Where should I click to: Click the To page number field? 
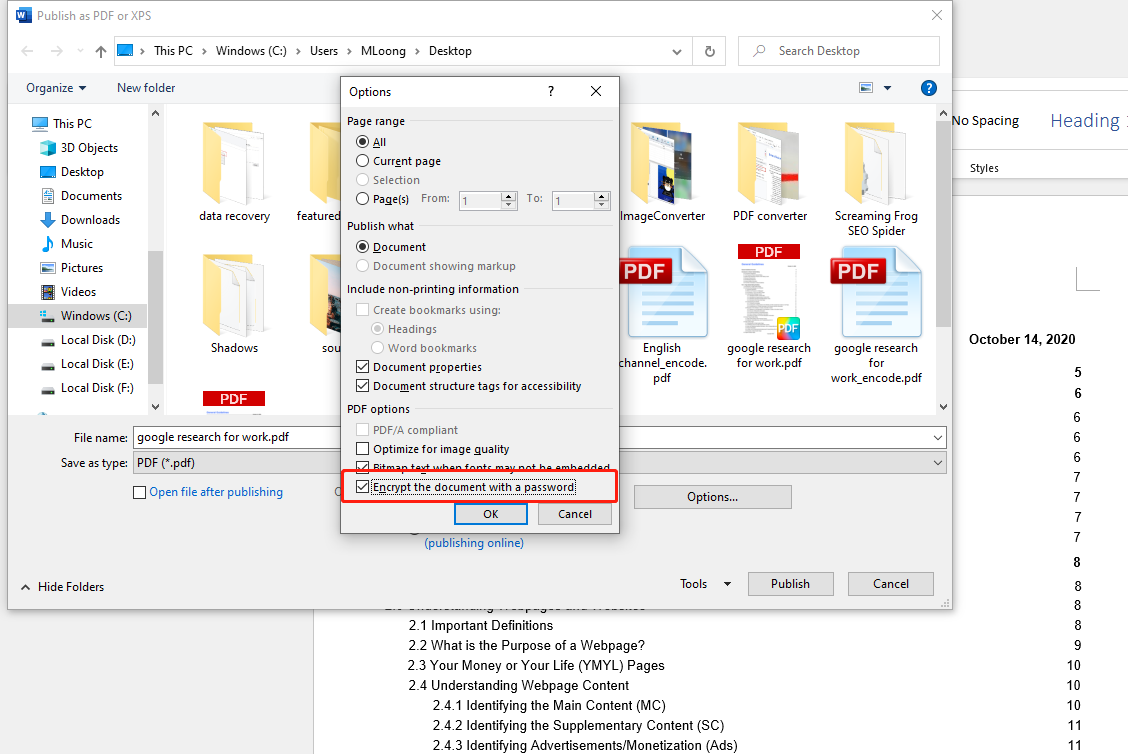click(x=574, y=201)
